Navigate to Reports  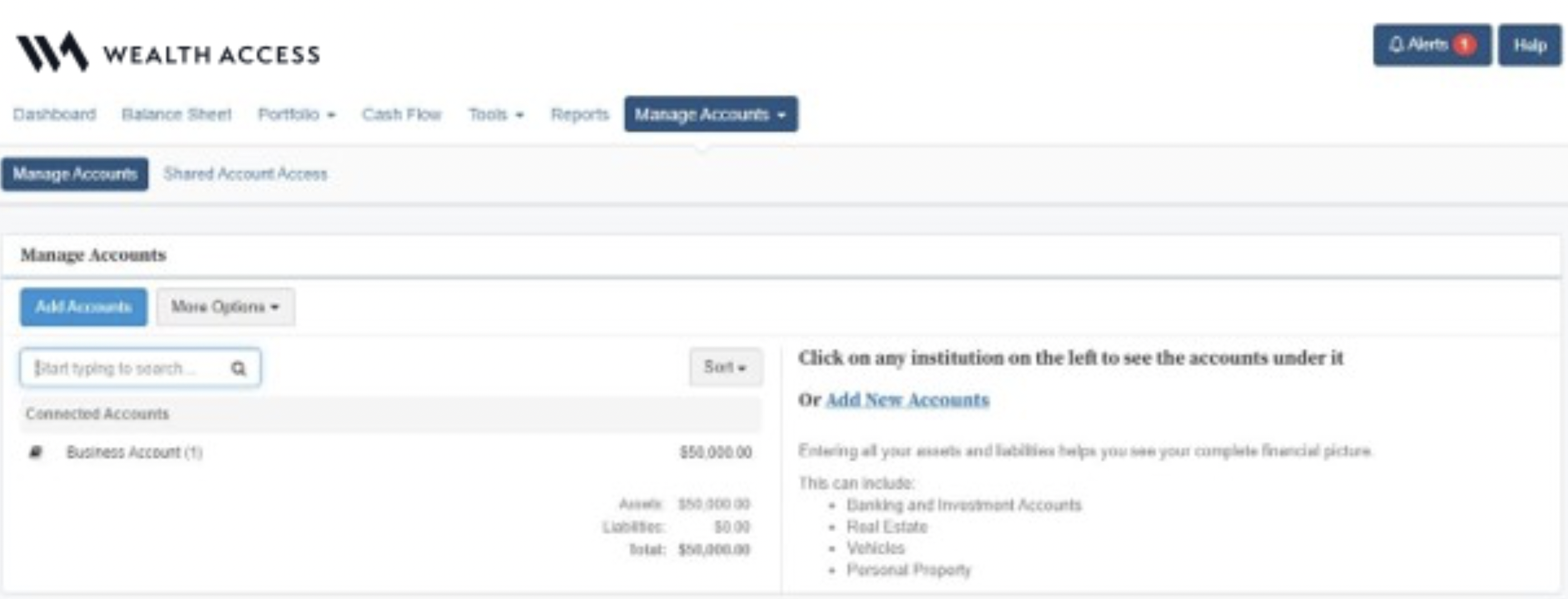[x=580, y=114]
